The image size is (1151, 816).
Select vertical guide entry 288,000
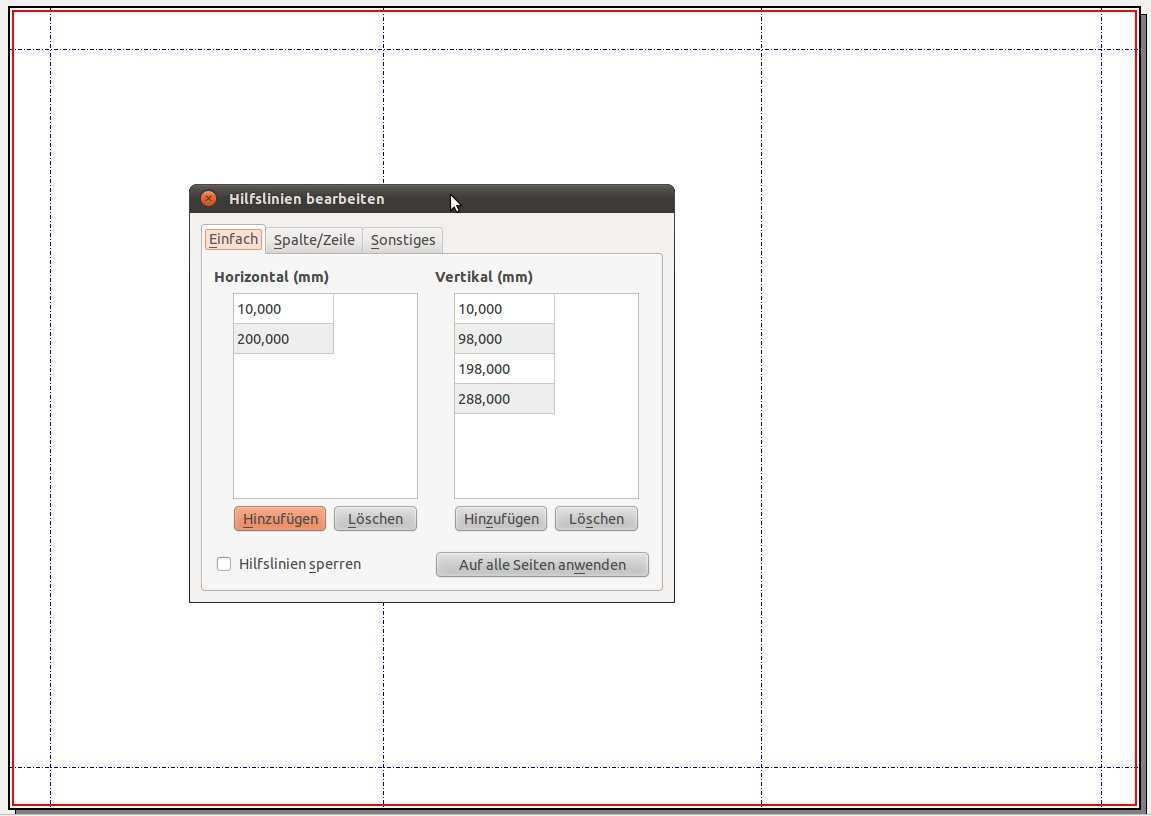tap(504, 399)
